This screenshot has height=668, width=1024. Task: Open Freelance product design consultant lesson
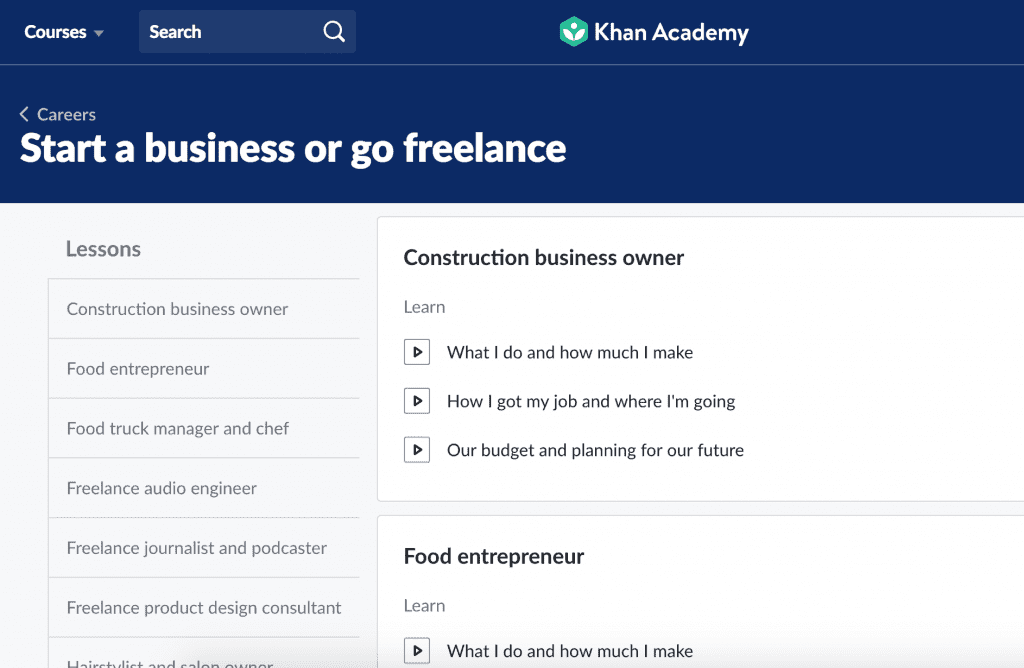[x=204, y=608]
